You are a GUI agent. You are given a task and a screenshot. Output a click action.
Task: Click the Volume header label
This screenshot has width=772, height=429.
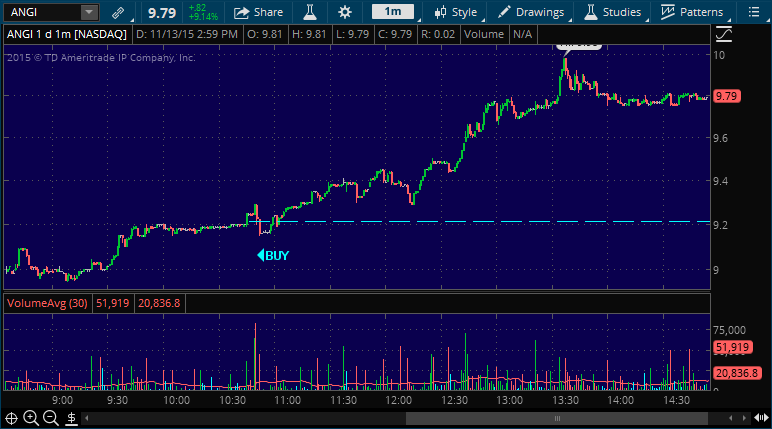point(484,34)
